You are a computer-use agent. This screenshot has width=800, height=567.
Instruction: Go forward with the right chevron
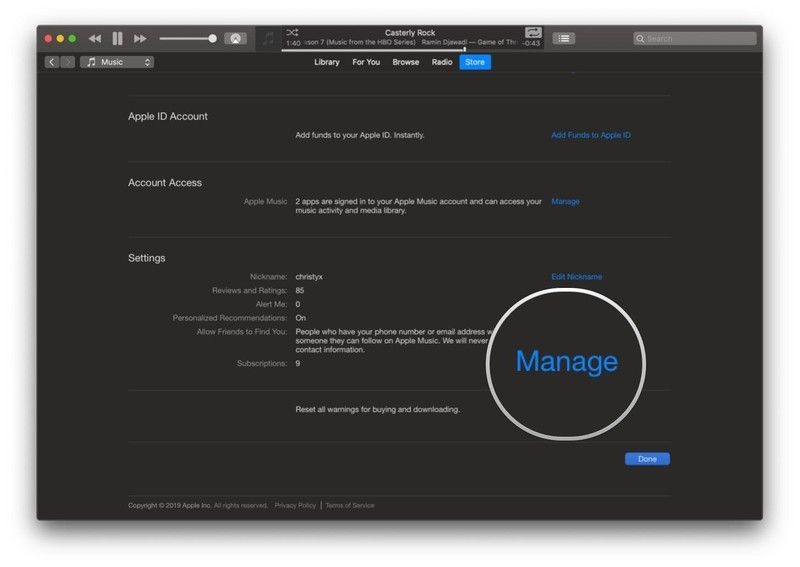coord(67,62)
